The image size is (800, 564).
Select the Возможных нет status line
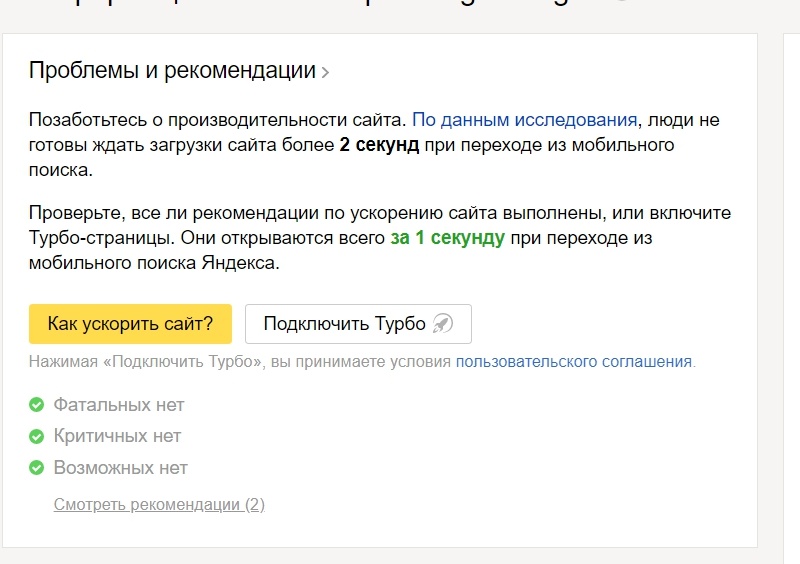[x=120, y=467]
